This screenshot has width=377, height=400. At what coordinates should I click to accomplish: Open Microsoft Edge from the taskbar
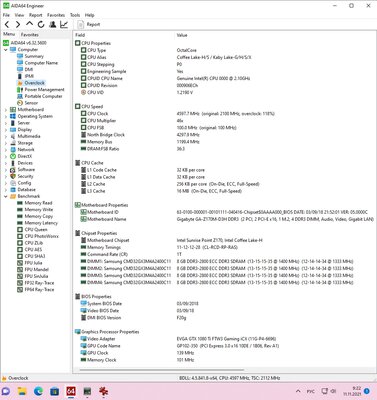(x=38, y=391)
